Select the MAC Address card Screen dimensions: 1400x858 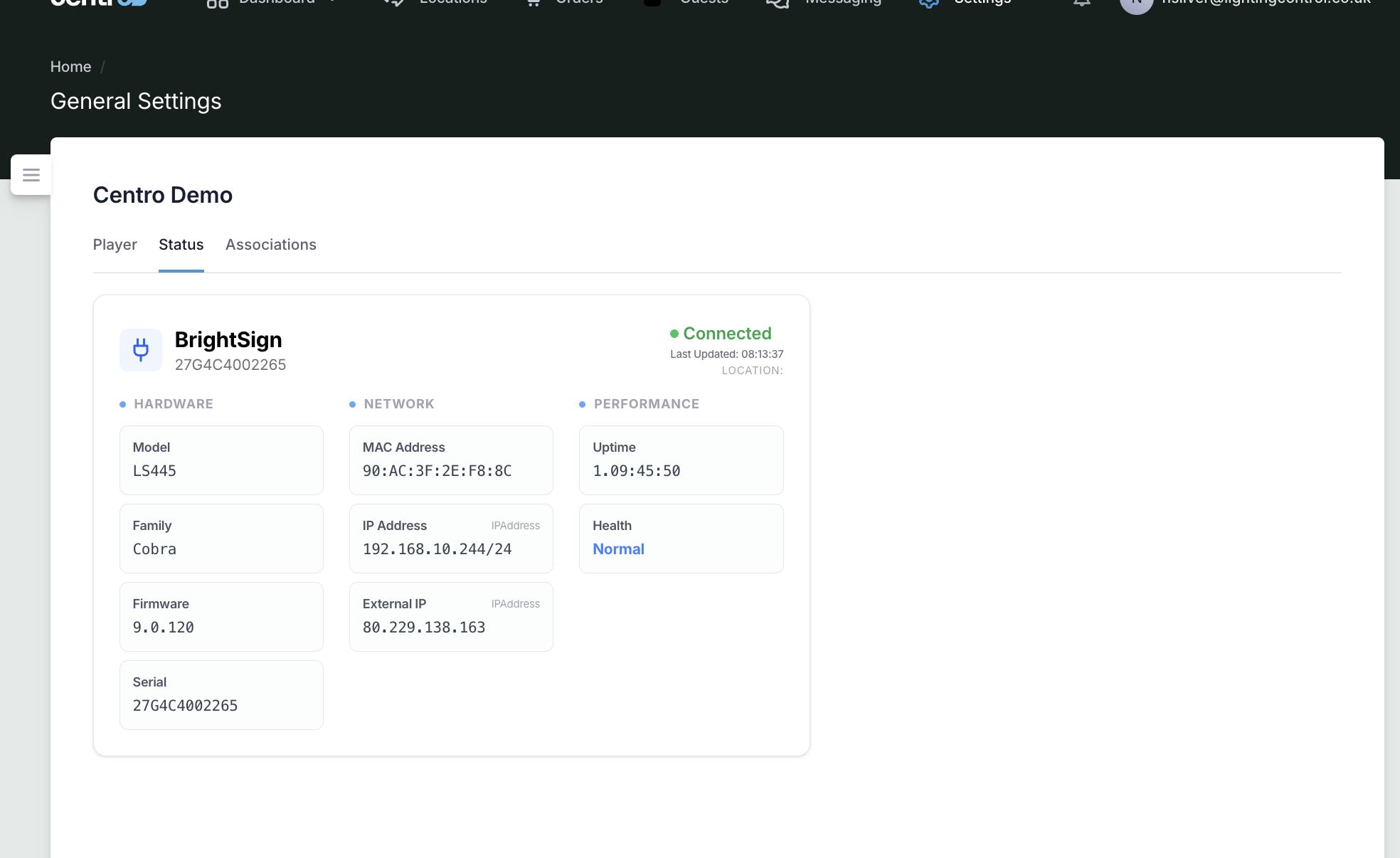pos(451,460)
